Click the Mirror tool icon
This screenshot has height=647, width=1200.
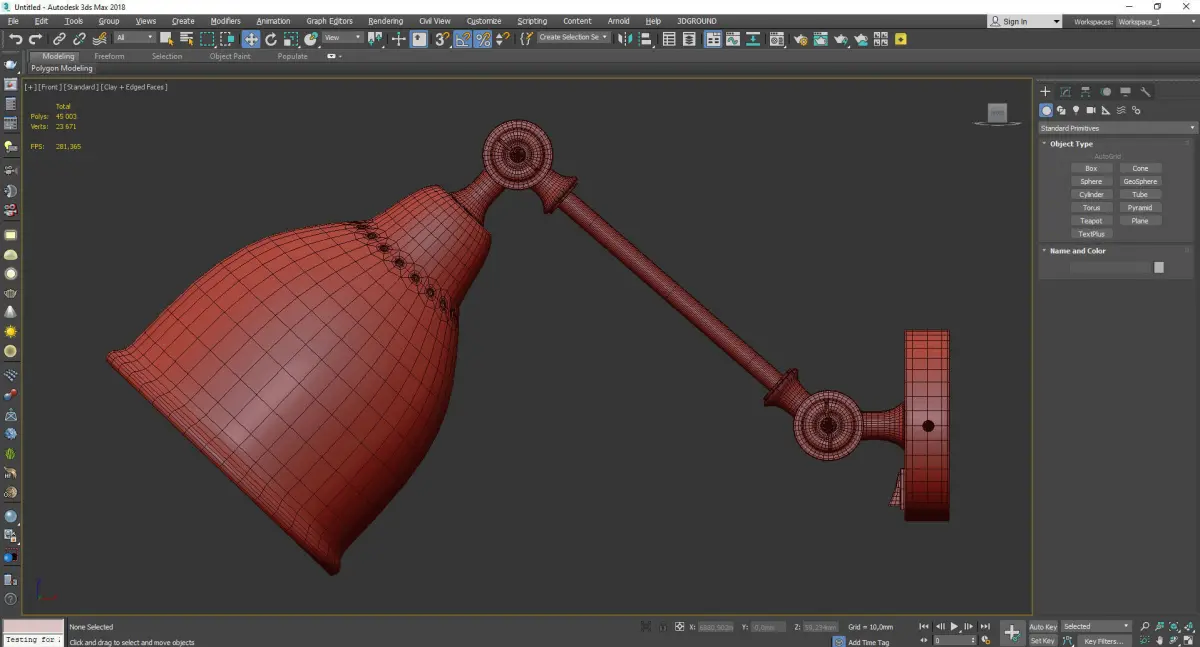point(625,39)
